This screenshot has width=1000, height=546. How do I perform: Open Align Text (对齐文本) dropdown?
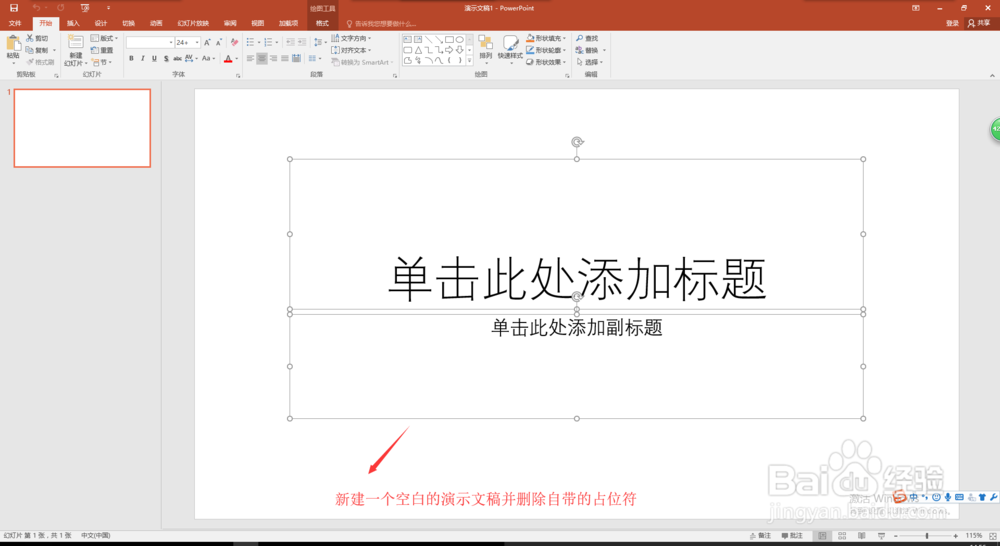[x=351, y=50]
